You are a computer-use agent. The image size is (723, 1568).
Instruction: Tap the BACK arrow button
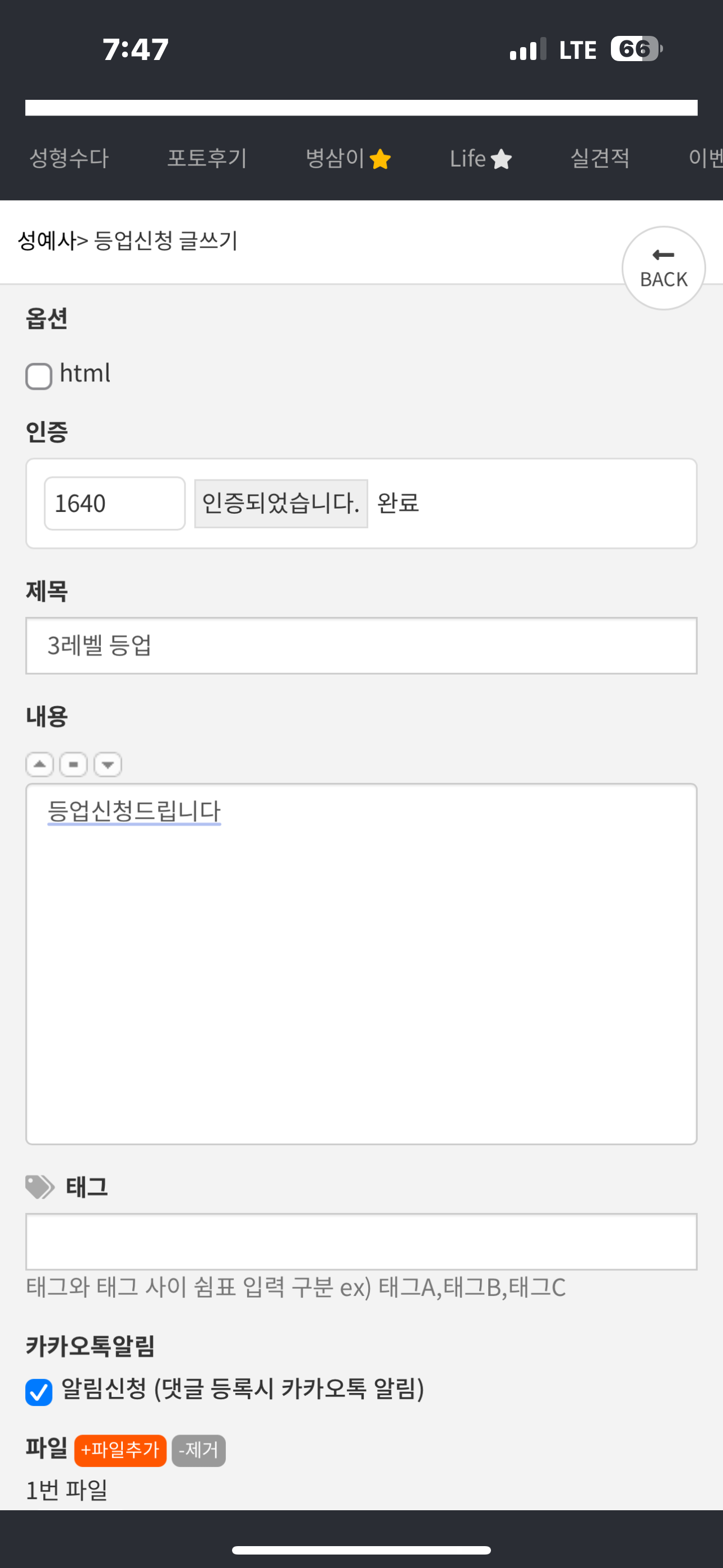(x=664, y=268)
